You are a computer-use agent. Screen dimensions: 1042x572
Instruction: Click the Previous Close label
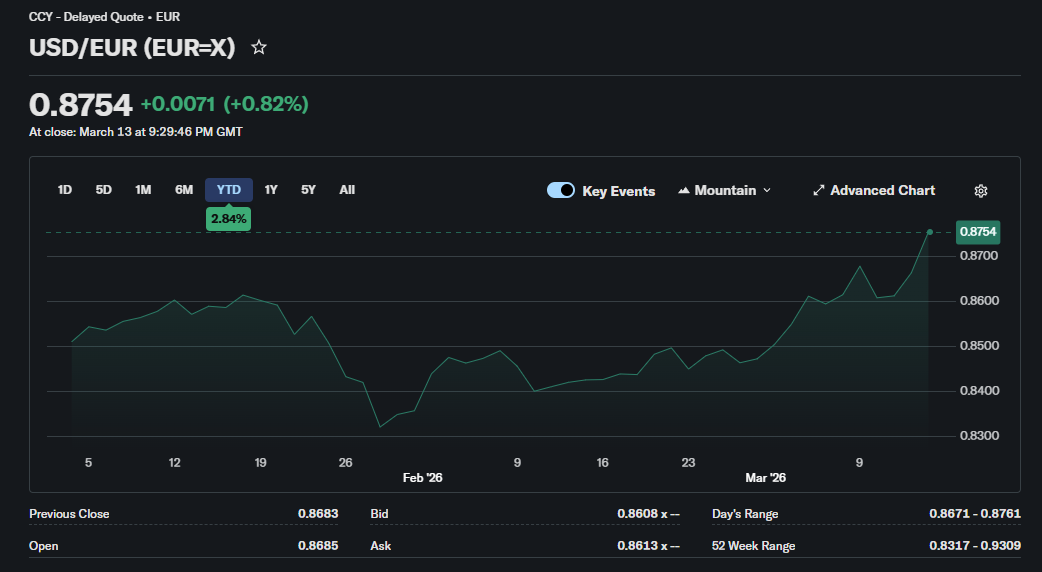pos(69,514)
